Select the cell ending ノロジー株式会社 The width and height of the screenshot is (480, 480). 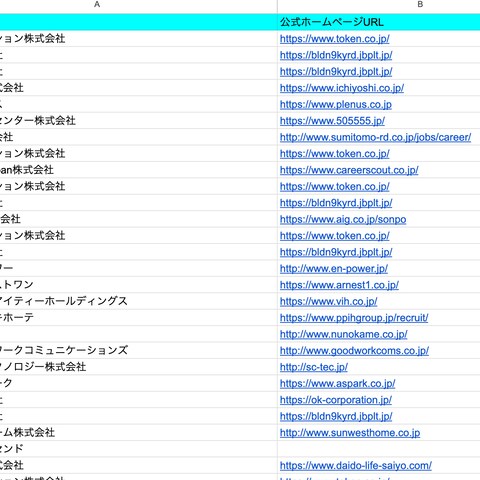click(138, 367)
